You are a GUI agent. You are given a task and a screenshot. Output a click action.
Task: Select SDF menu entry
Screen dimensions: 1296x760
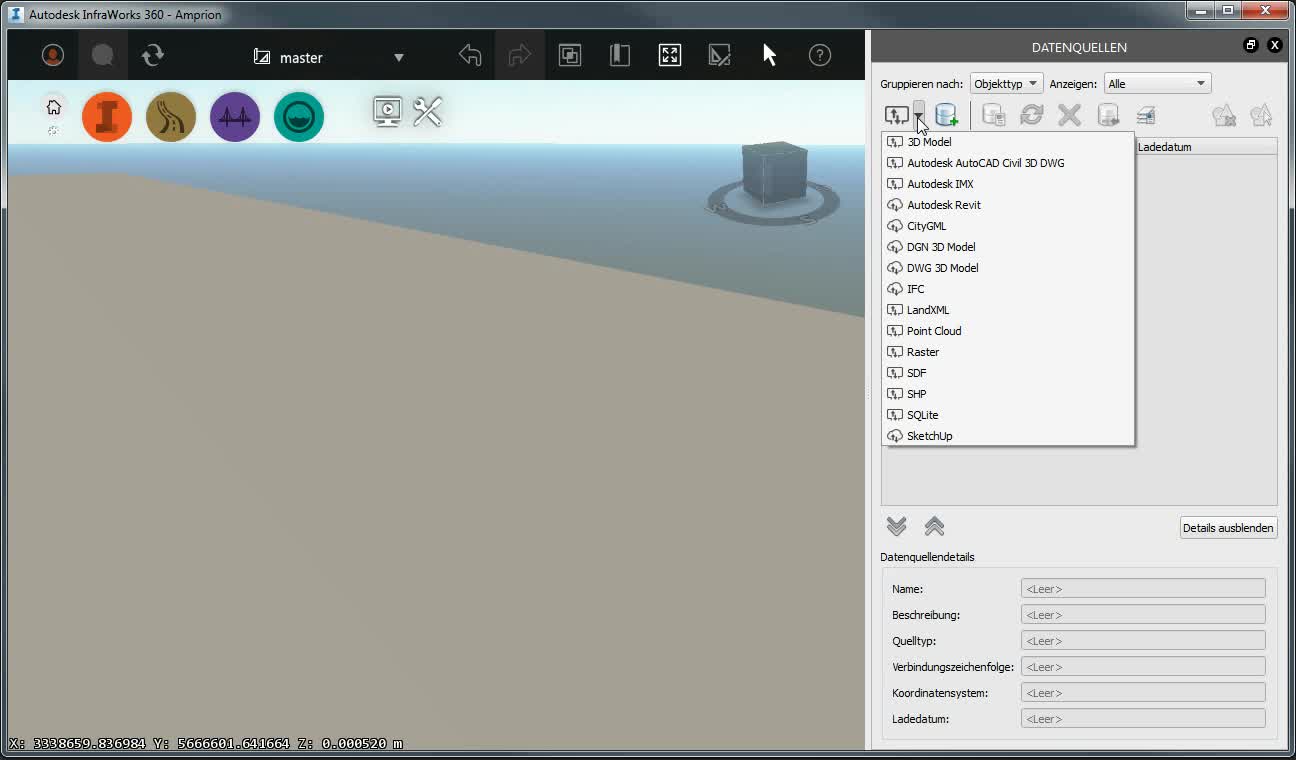click(x=1008, y=373)
